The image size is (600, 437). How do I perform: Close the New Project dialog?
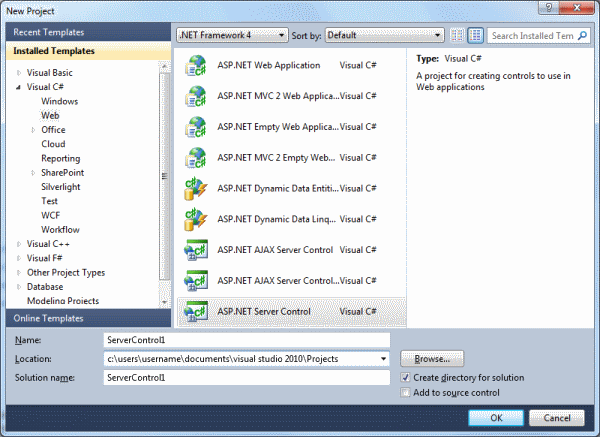pos(577,8)
